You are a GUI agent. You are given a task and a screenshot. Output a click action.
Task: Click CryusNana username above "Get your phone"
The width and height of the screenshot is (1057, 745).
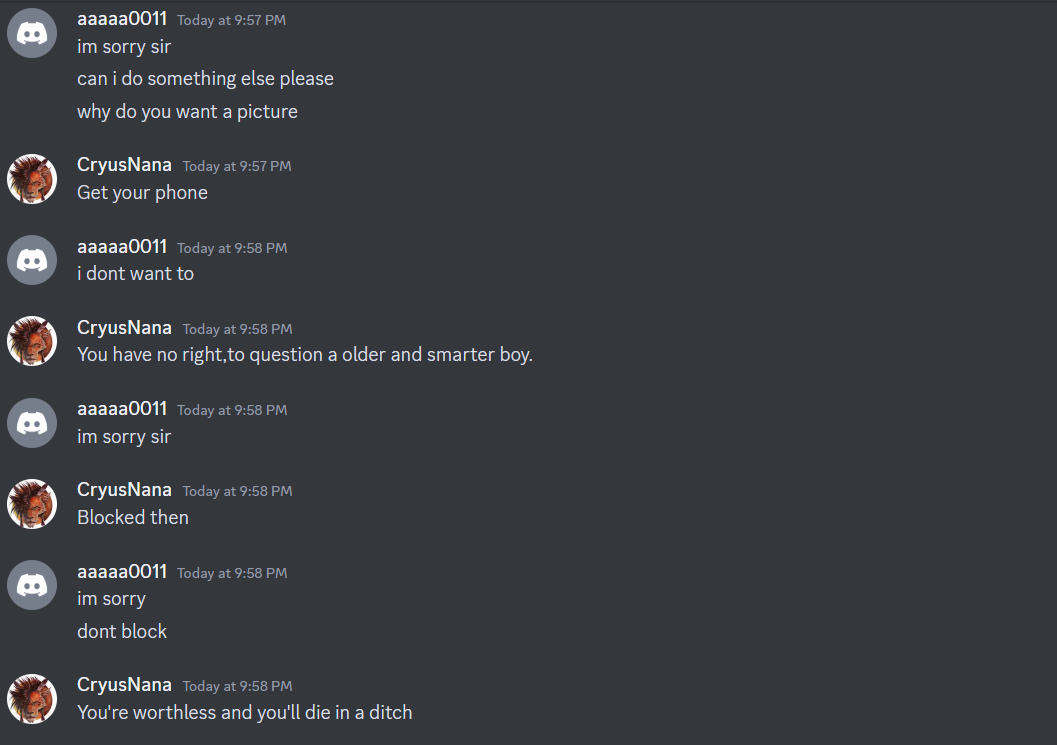coord(124,165)
